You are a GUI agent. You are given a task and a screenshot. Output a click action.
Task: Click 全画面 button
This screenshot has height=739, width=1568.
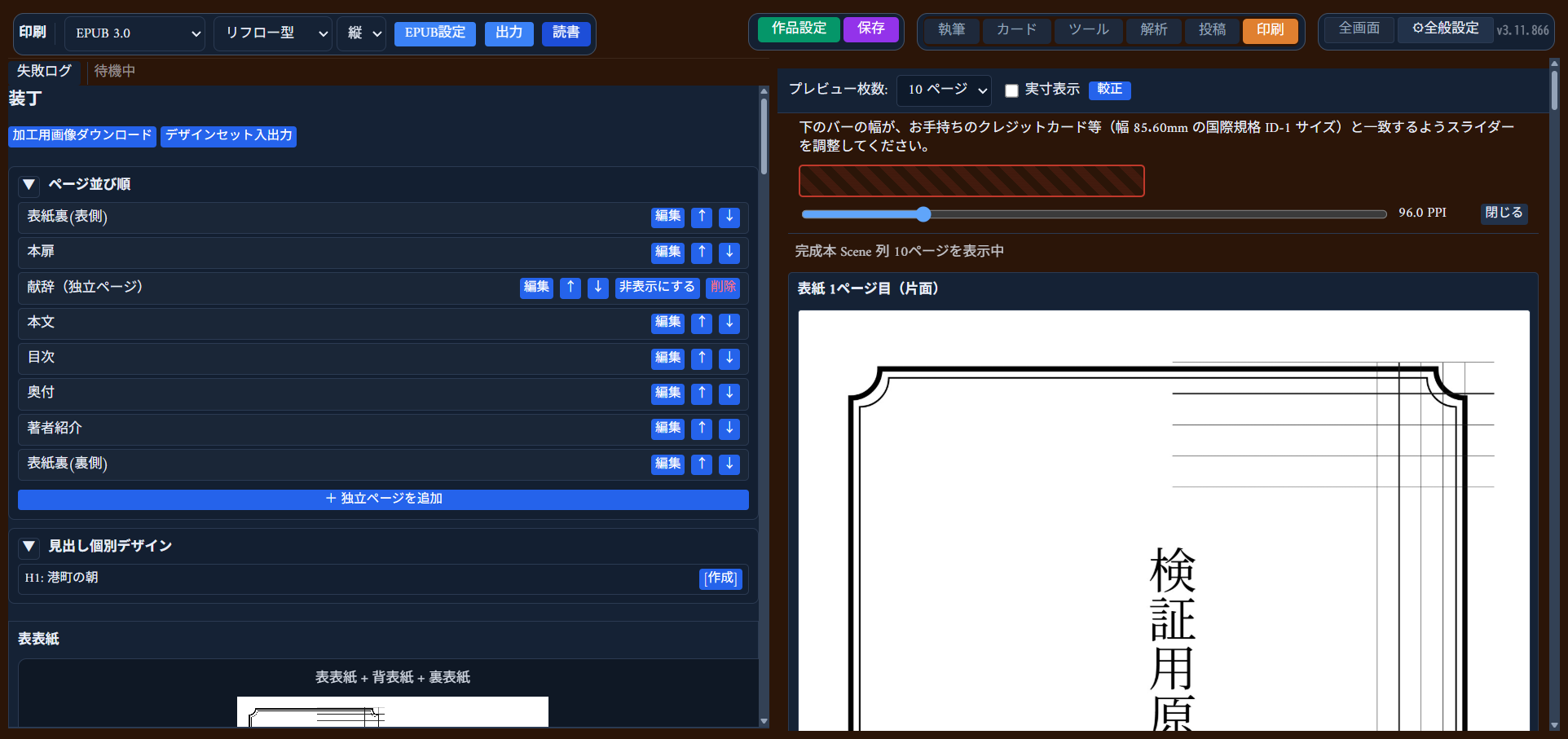tap(1359, 29)
